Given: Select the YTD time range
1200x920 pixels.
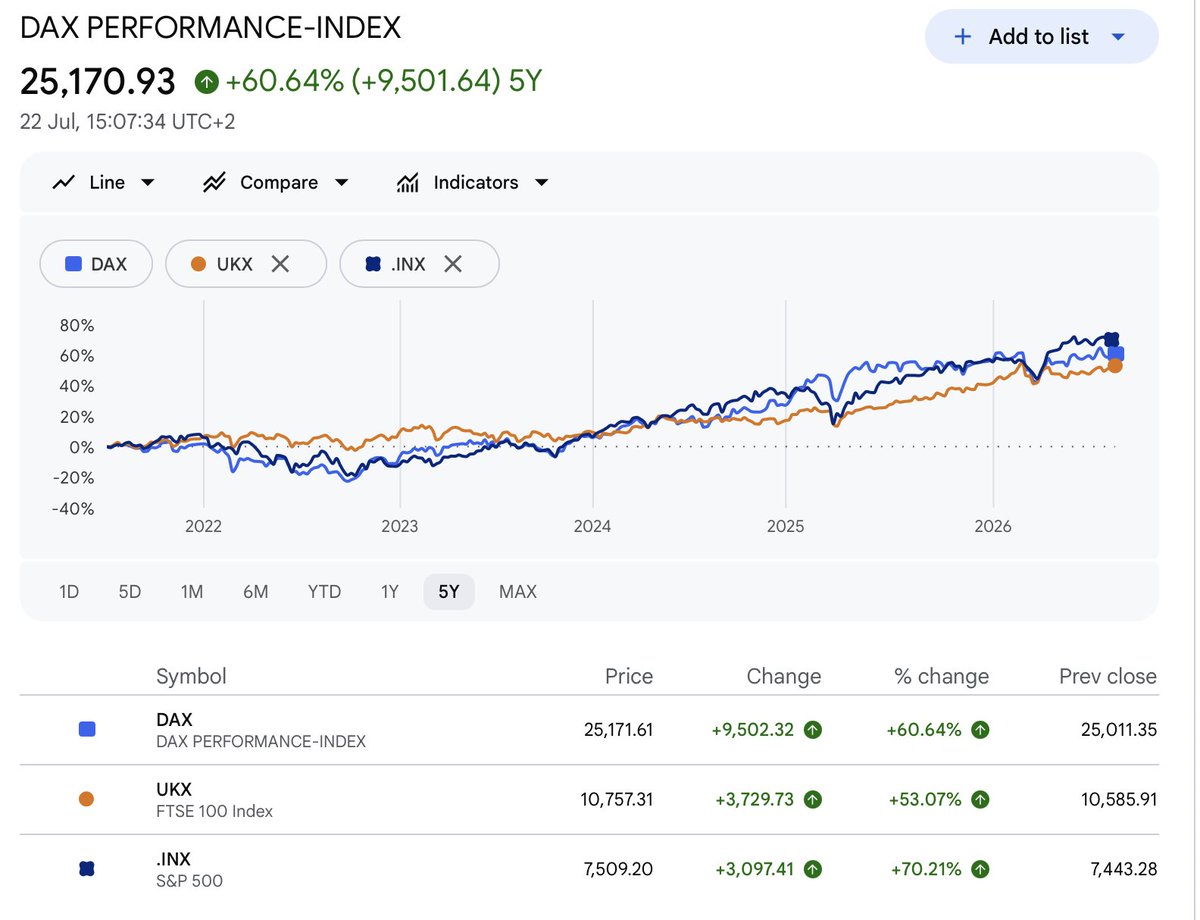Looking at the screenshot, I should tap(324, 592).
